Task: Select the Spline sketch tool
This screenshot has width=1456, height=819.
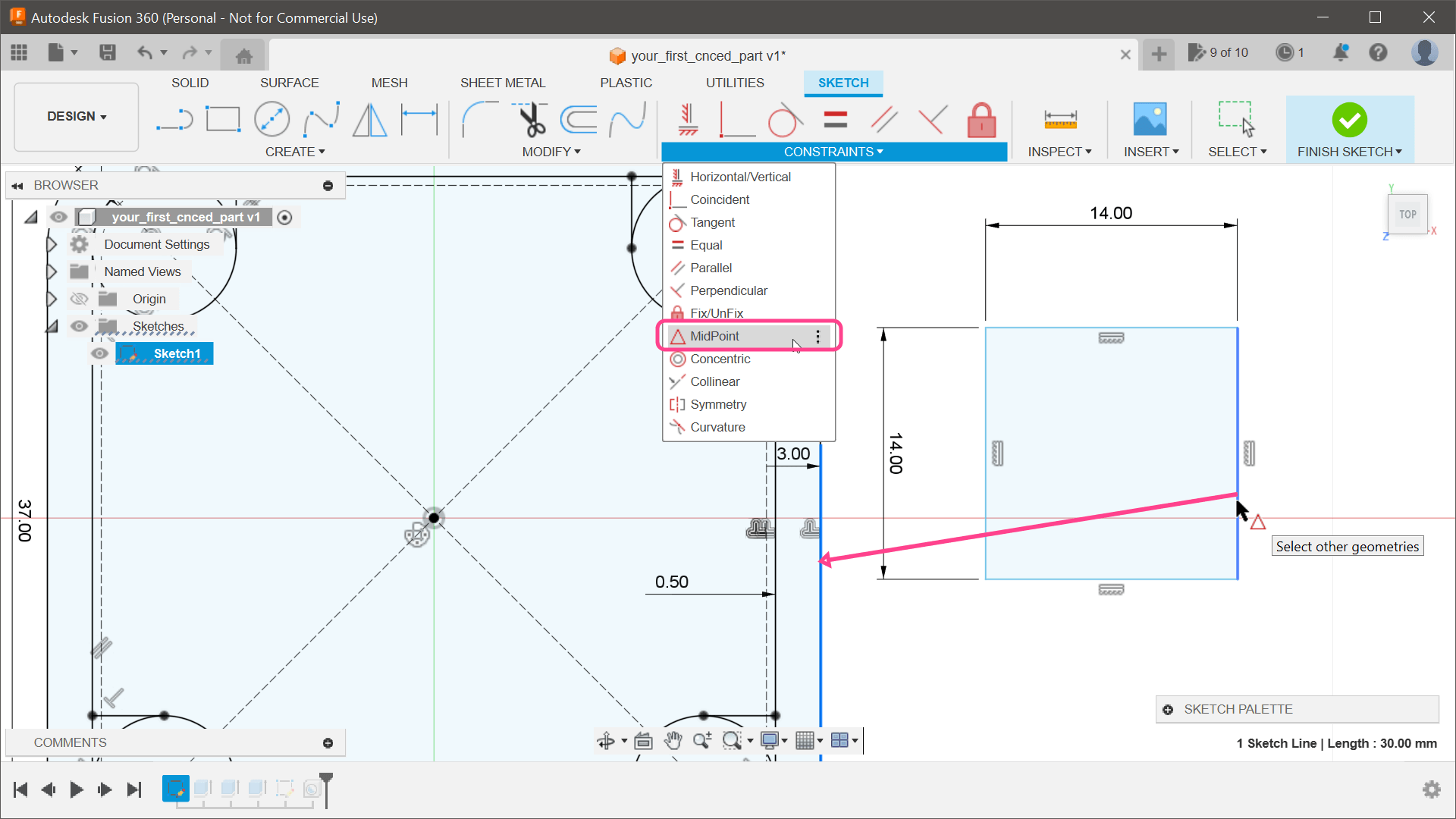Action: [322, 120]
